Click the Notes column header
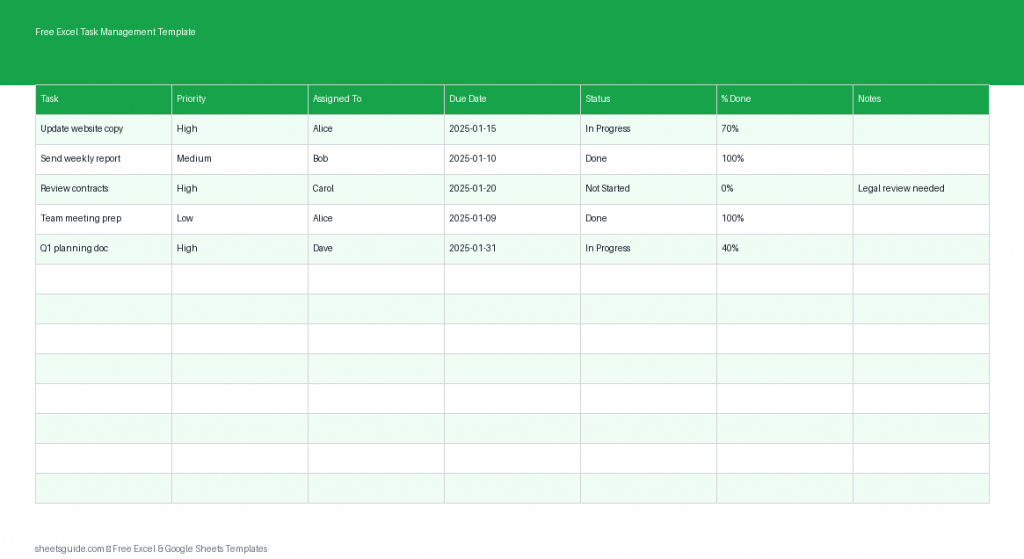Viewport: 1024px width, 559px height. tap(920, 99)
